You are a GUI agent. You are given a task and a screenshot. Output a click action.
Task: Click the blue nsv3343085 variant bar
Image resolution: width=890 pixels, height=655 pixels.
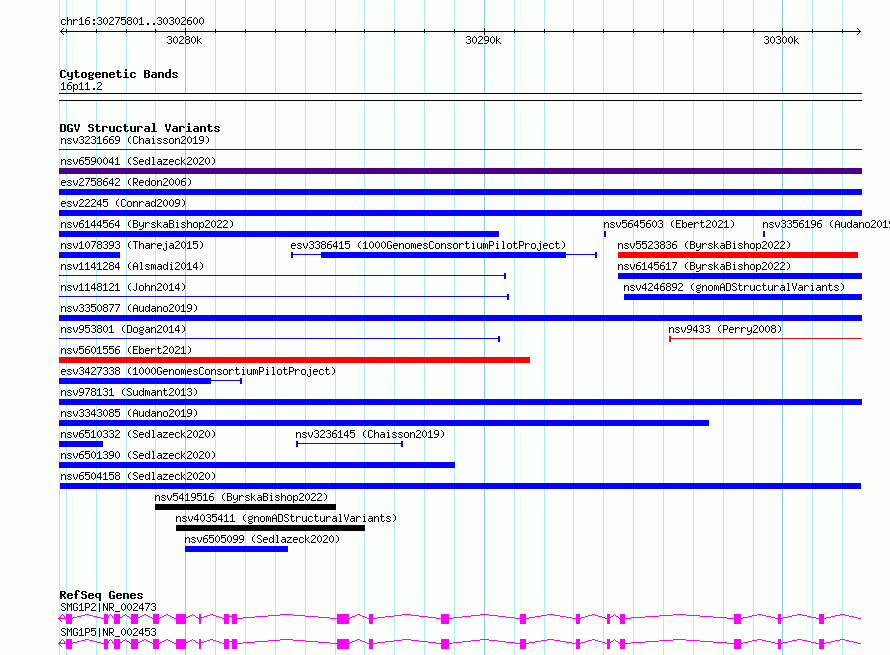click(x=384, y=423)
